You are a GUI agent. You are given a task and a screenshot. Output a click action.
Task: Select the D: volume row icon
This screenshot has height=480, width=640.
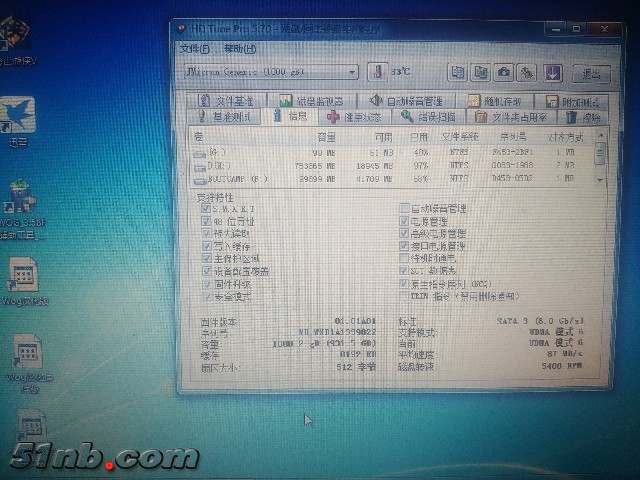(200, 167)
